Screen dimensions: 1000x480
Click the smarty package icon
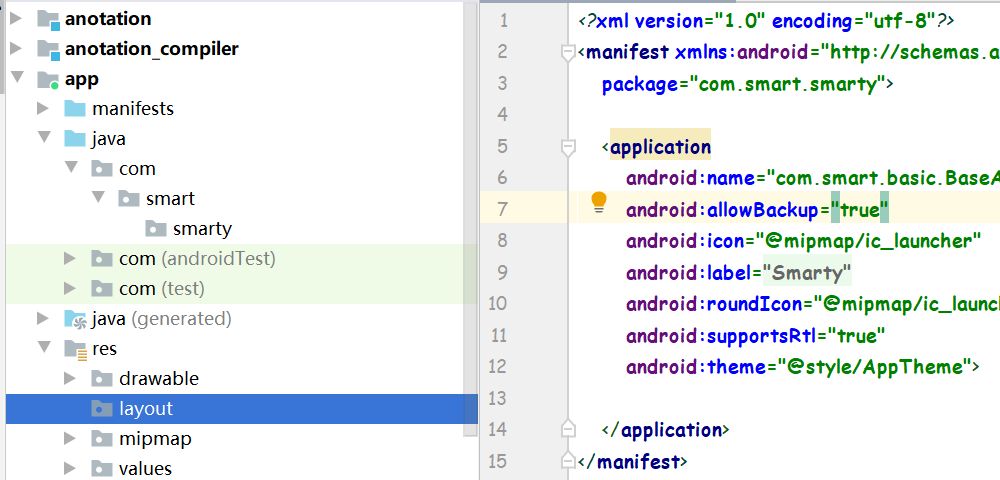tap(156, 228)
